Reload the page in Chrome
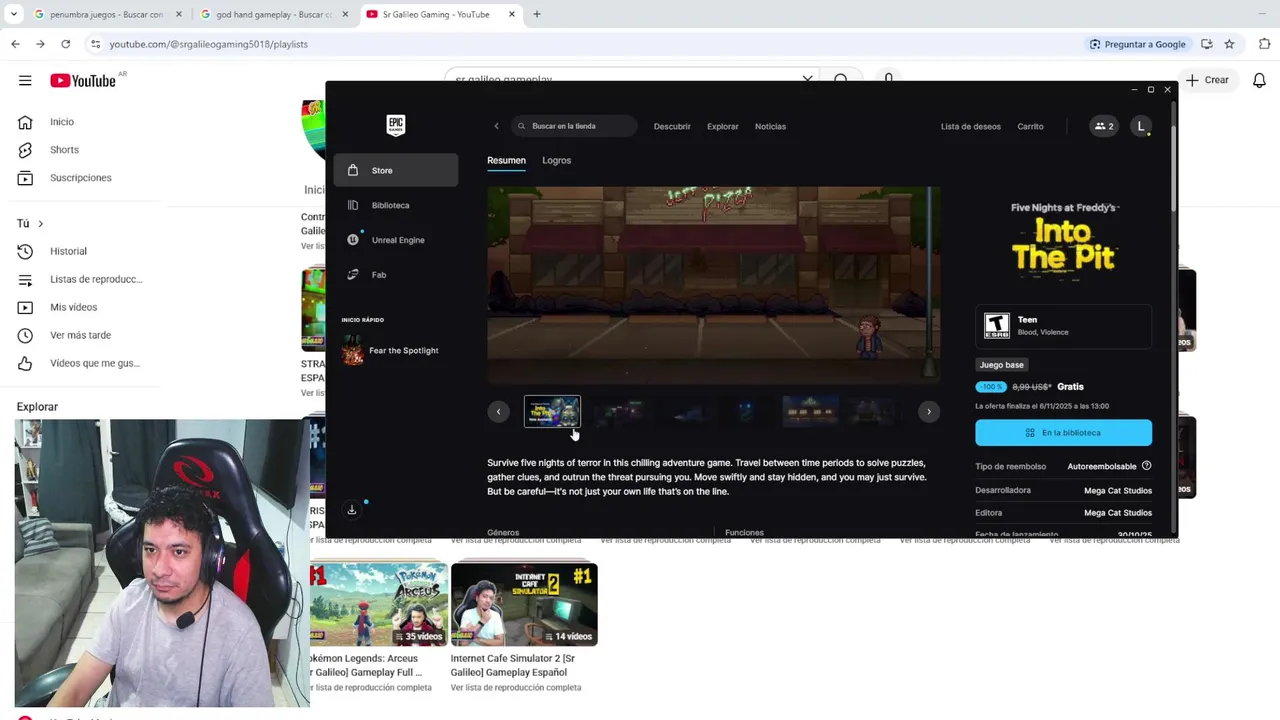The image size is (1280, 720). [x=65, y=44]
